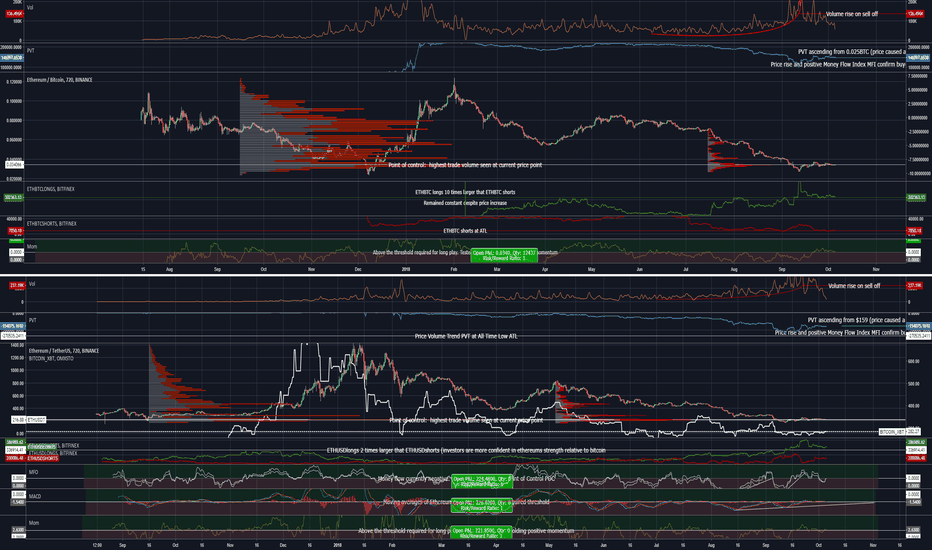Click 'Aug' on the Ethereum/TetherUS time axis
Viewport: 932px width, 550px height.
tap(710, 545)
